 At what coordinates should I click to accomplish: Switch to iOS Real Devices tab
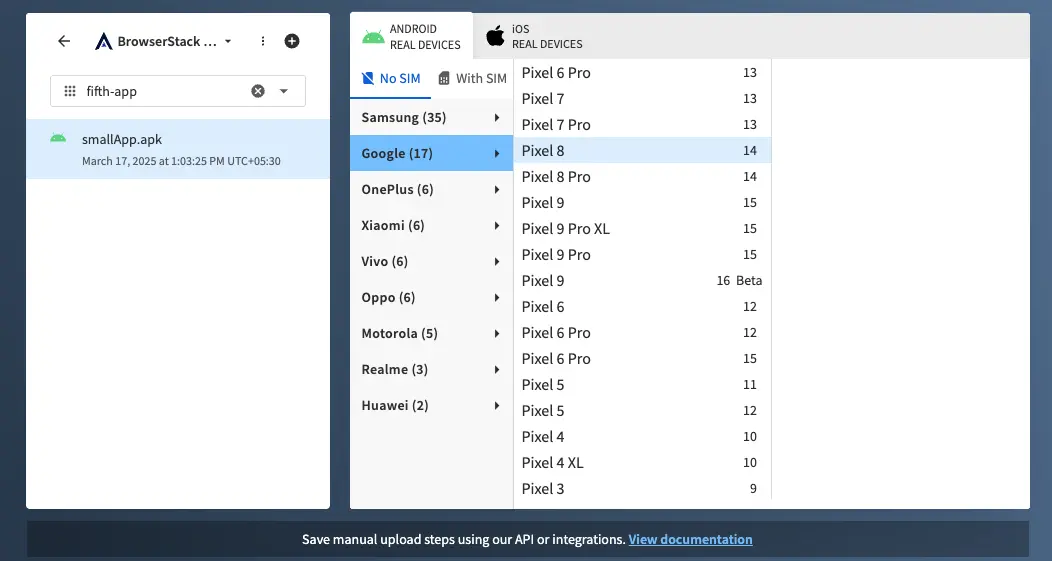click(535, 37)
